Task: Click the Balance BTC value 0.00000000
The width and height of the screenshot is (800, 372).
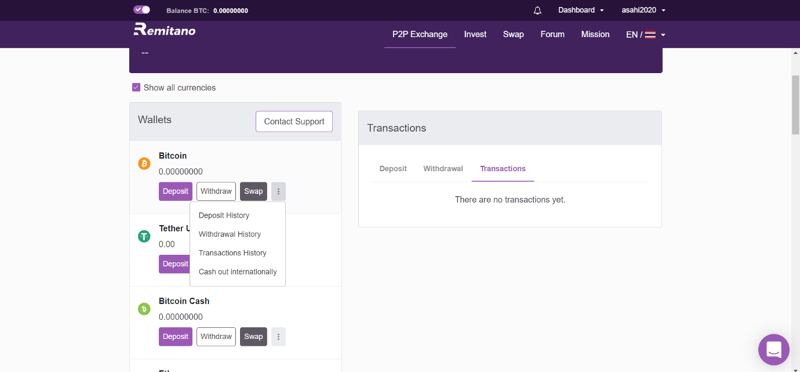Action: point(231,10)
